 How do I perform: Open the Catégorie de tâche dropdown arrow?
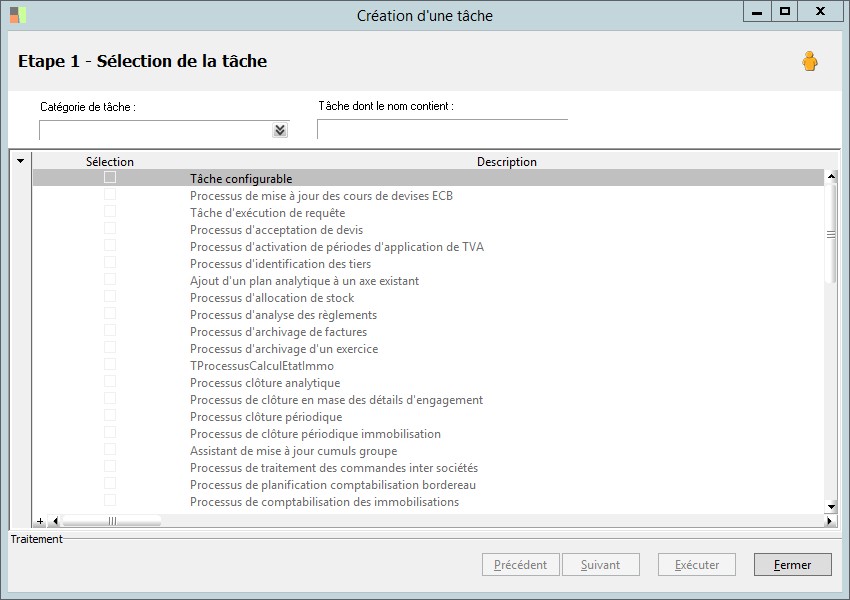tap(280, 130)
